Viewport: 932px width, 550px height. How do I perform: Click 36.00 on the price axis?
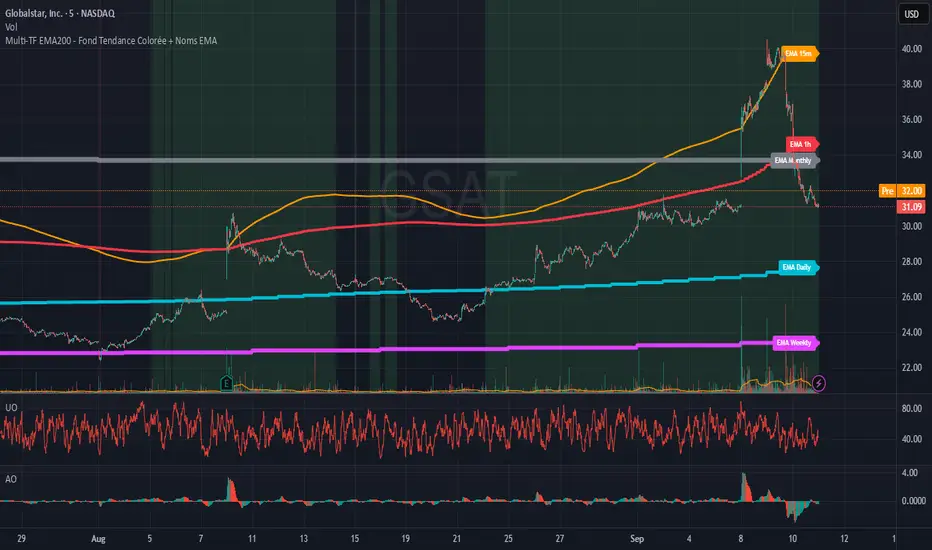tap(911, 120)
